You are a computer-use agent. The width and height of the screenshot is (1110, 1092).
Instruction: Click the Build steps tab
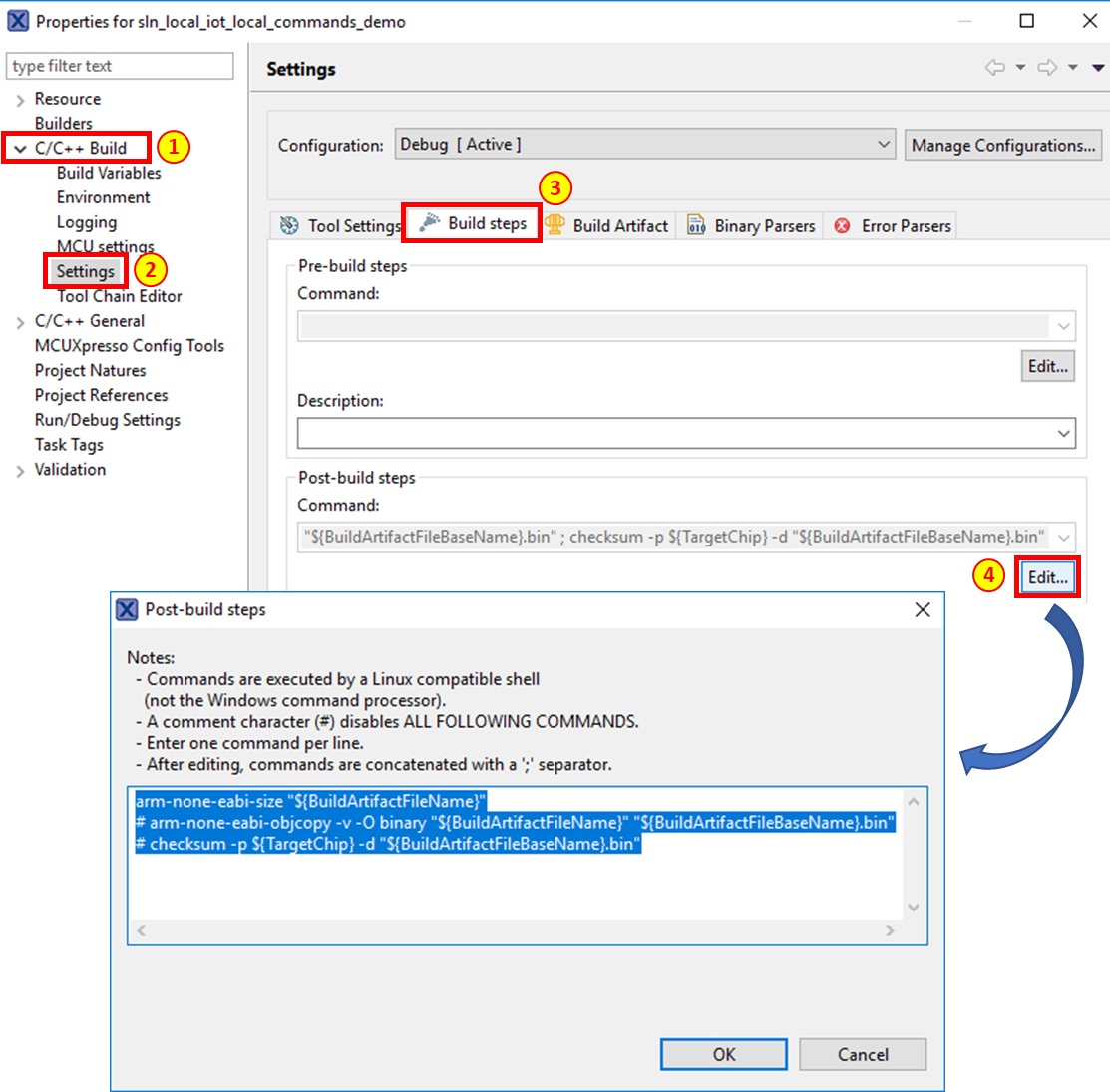tap(473, 224)
